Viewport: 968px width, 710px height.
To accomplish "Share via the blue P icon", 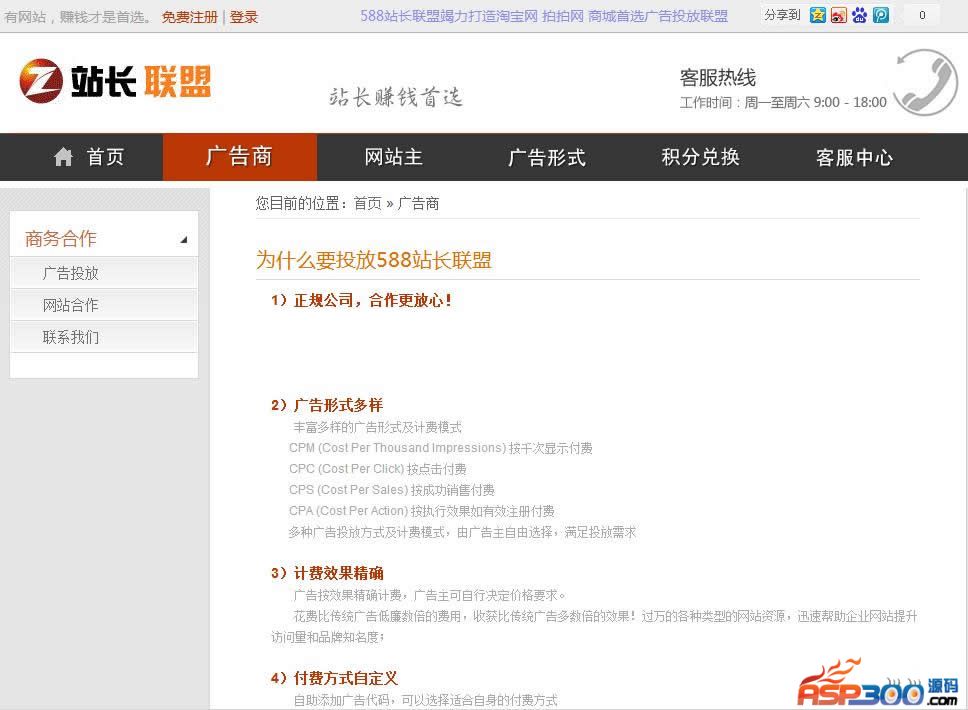I will [881, 15].
